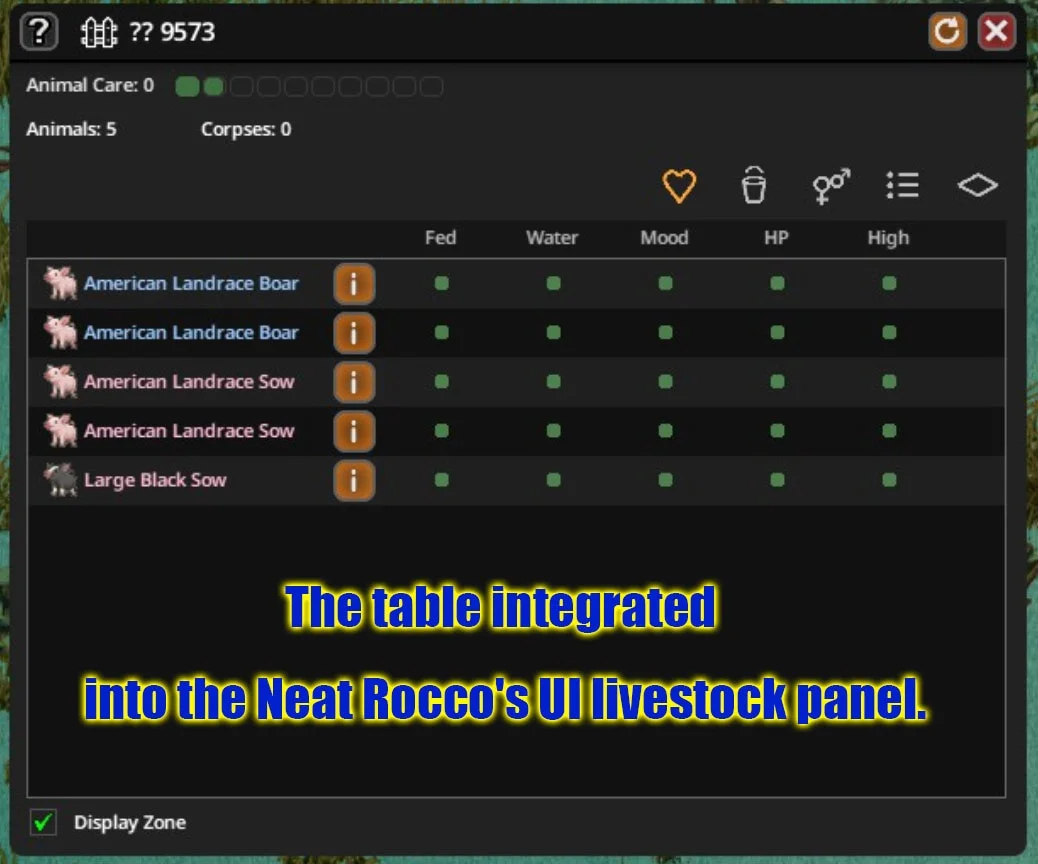Select second American Landrace Sow name
The image size is (1038, 864).
(189, 431)
